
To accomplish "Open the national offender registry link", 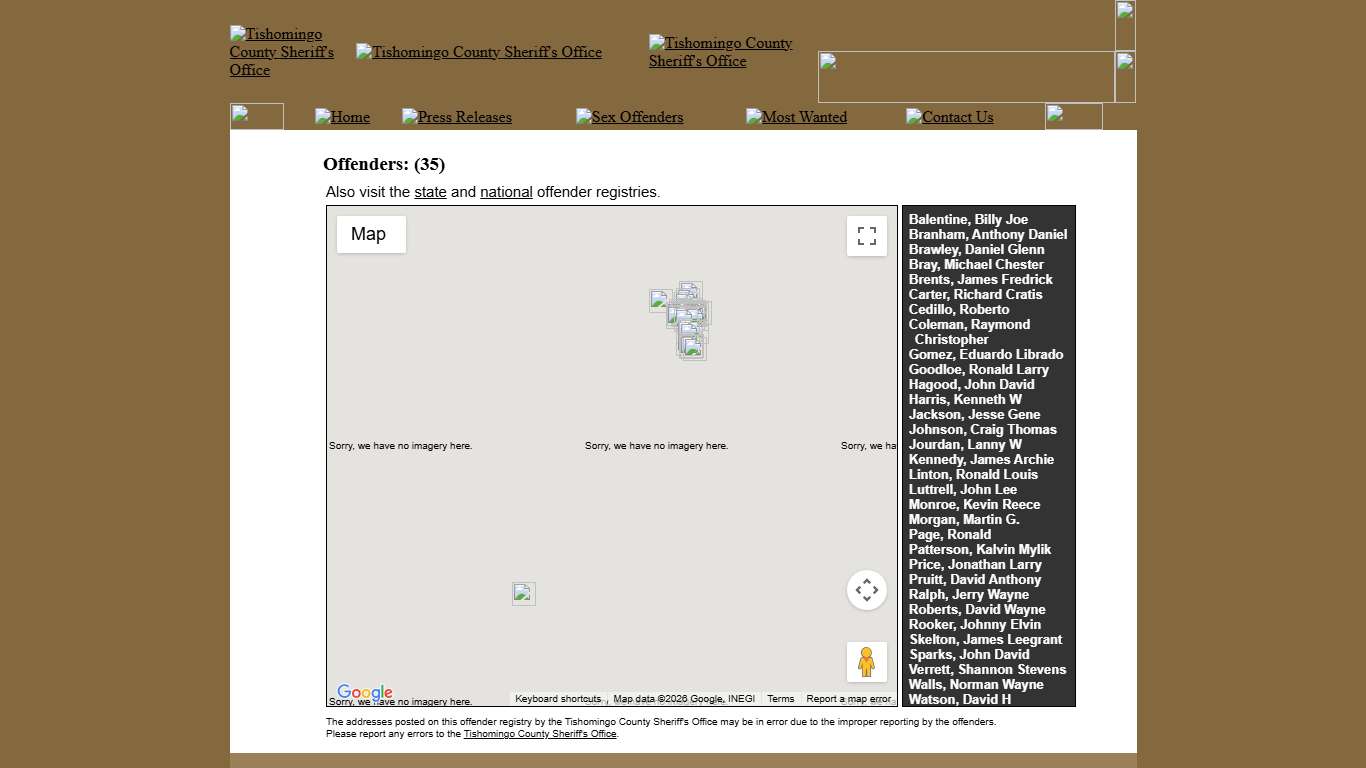I will click(x=506, y=192).
